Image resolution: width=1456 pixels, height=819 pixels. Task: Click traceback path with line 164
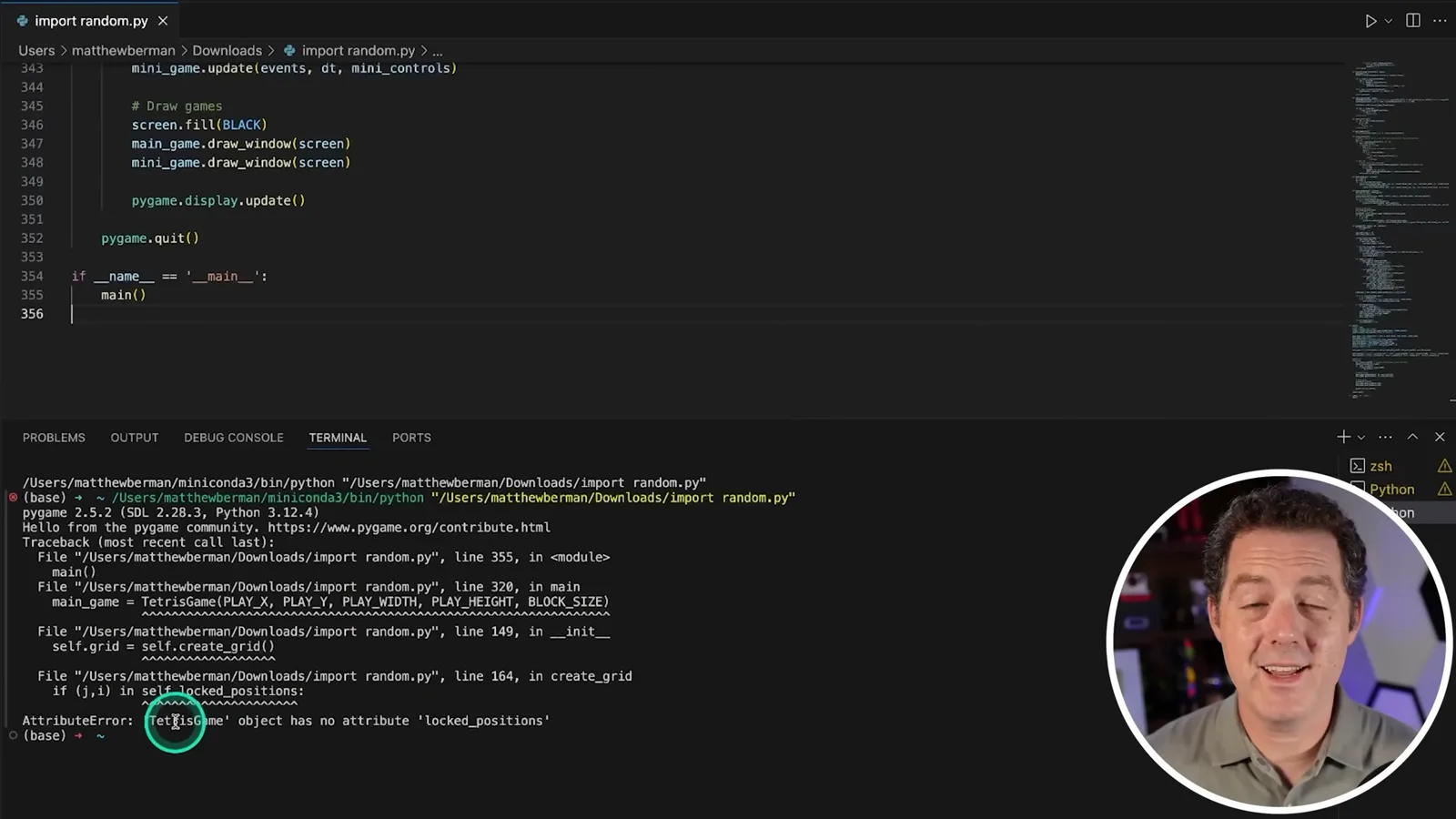point(334,676)
